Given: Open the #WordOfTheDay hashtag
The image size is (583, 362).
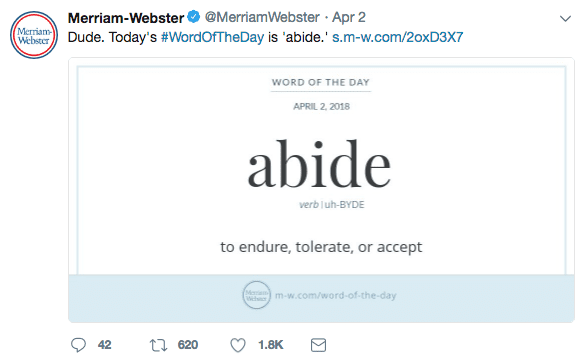Looking at the screenshot, I should [212, 37].
